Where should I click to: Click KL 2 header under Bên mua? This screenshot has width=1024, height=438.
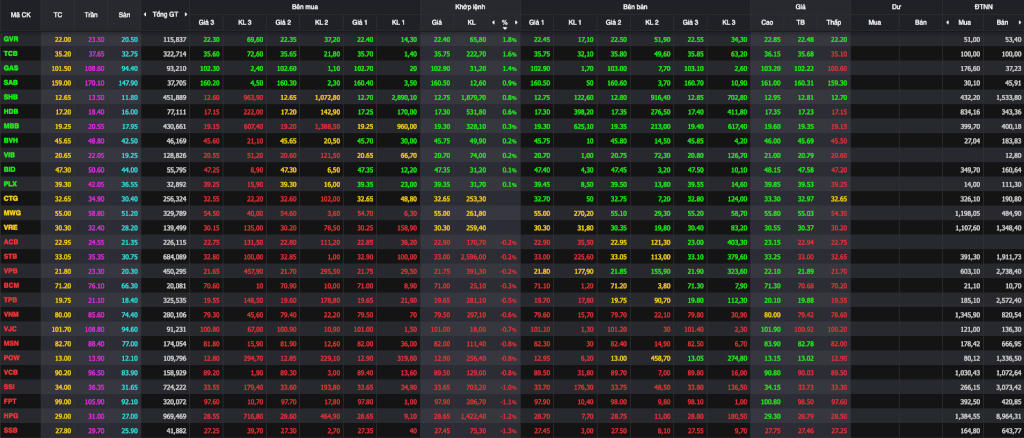pyautogui.click(x=321, y=22)
